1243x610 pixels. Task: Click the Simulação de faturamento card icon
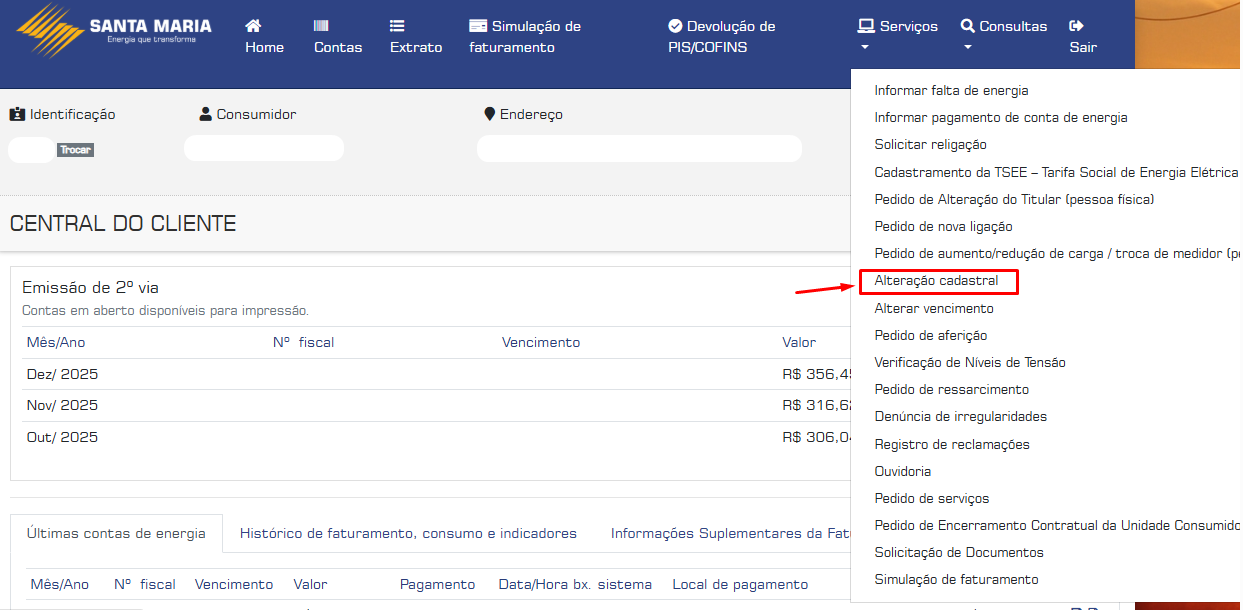click(478, 26)
